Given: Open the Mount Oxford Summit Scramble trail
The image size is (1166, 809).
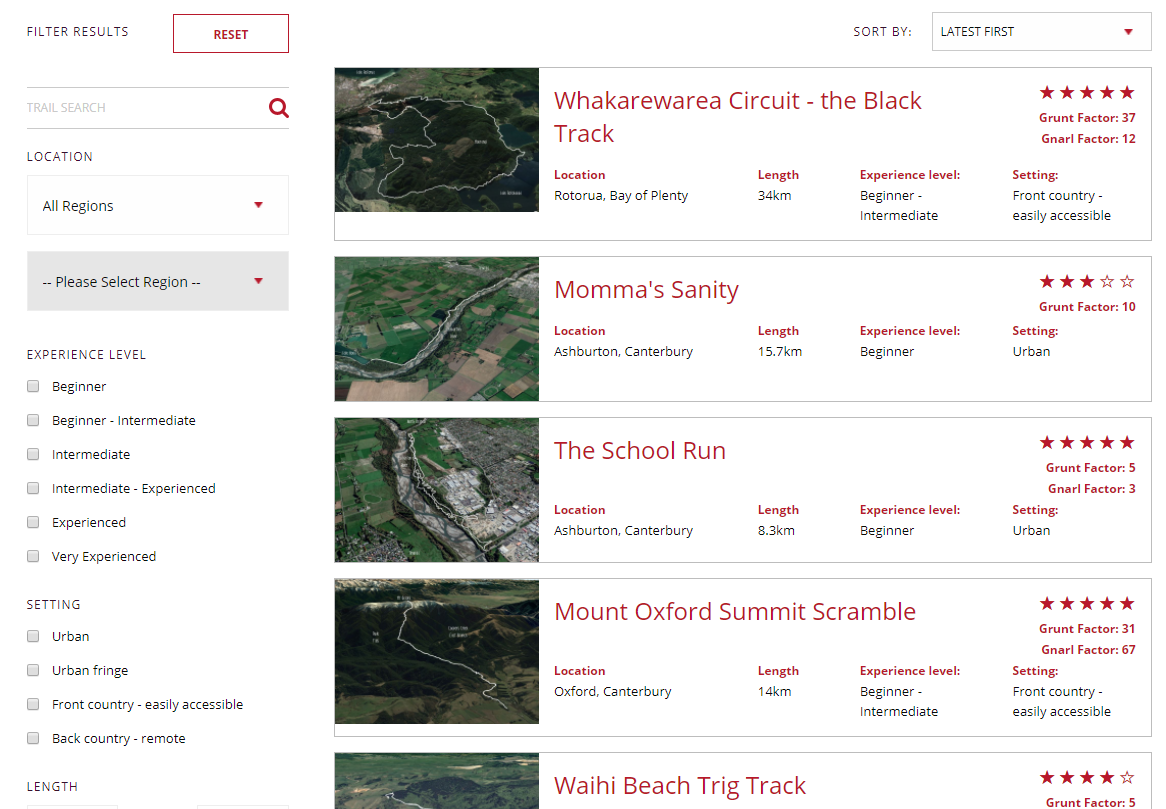Looking at the screenshot, I should click(735, 611).
